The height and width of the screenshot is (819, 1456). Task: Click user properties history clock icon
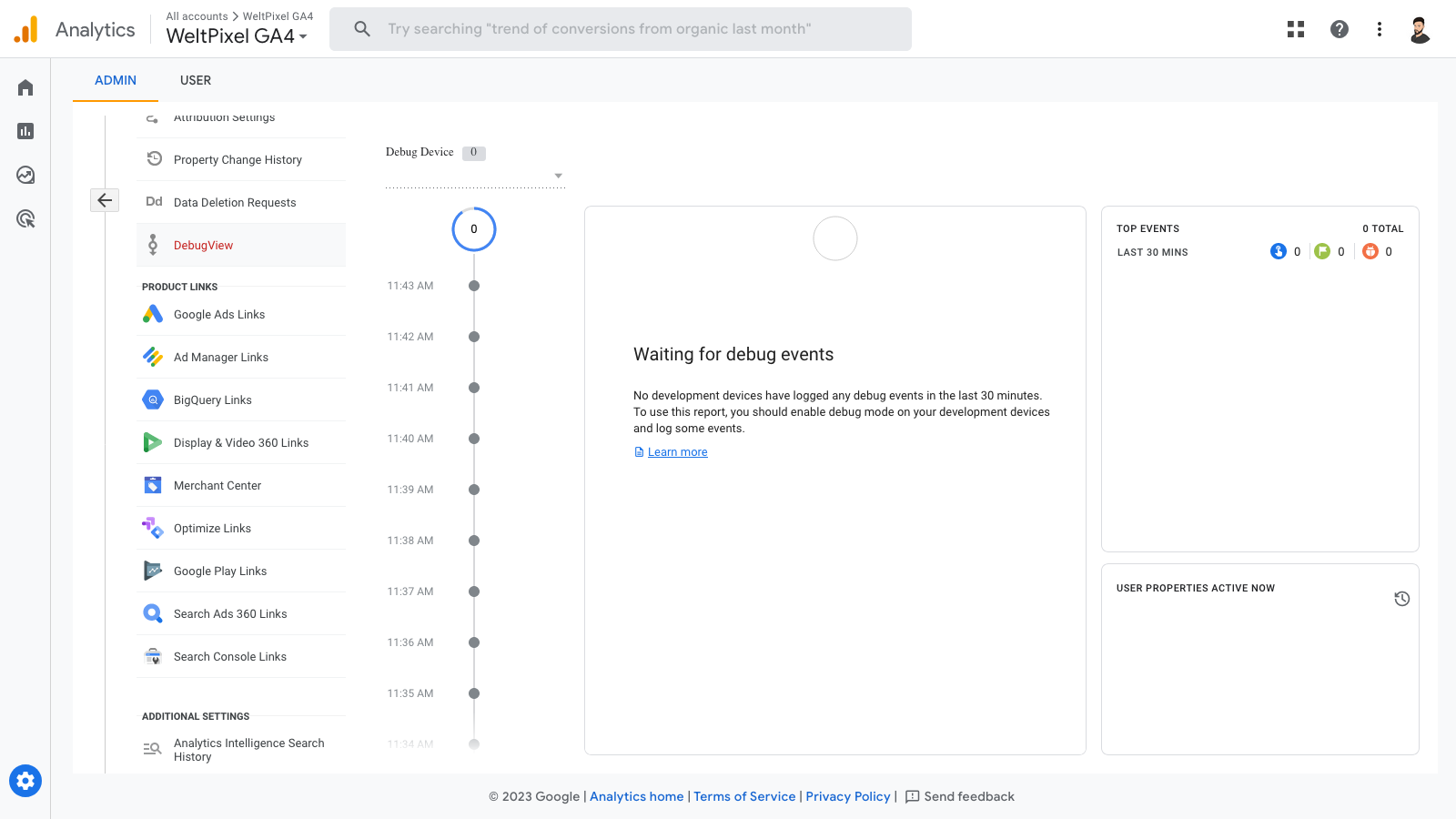pyautogui.click(x=1401, y=599)
